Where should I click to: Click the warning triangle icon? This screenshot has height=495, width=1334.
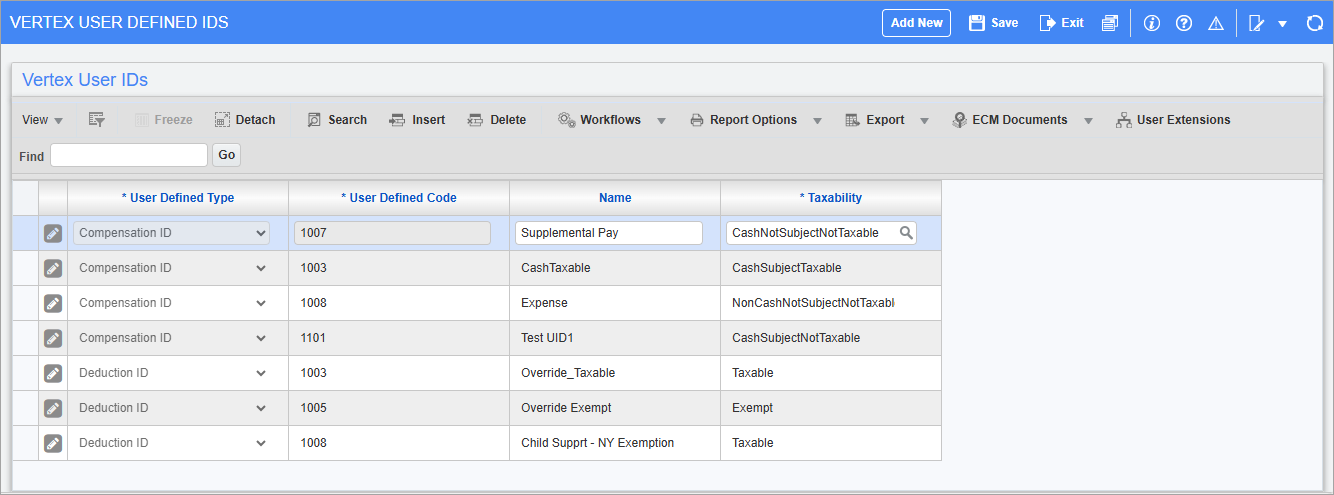click(x=1216, y=23)
